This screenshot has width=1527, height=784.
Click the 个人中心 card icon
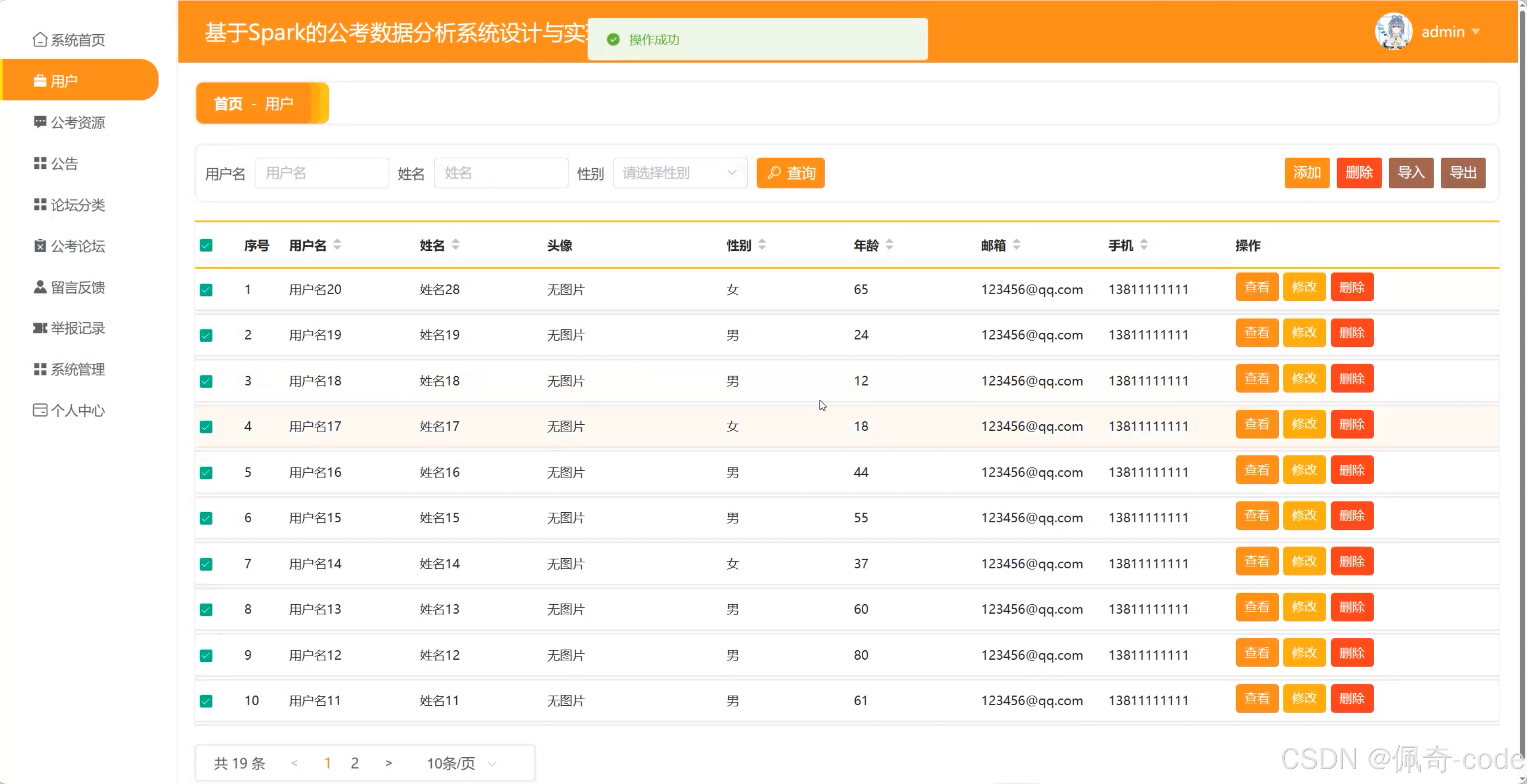[x=40, y=410]
